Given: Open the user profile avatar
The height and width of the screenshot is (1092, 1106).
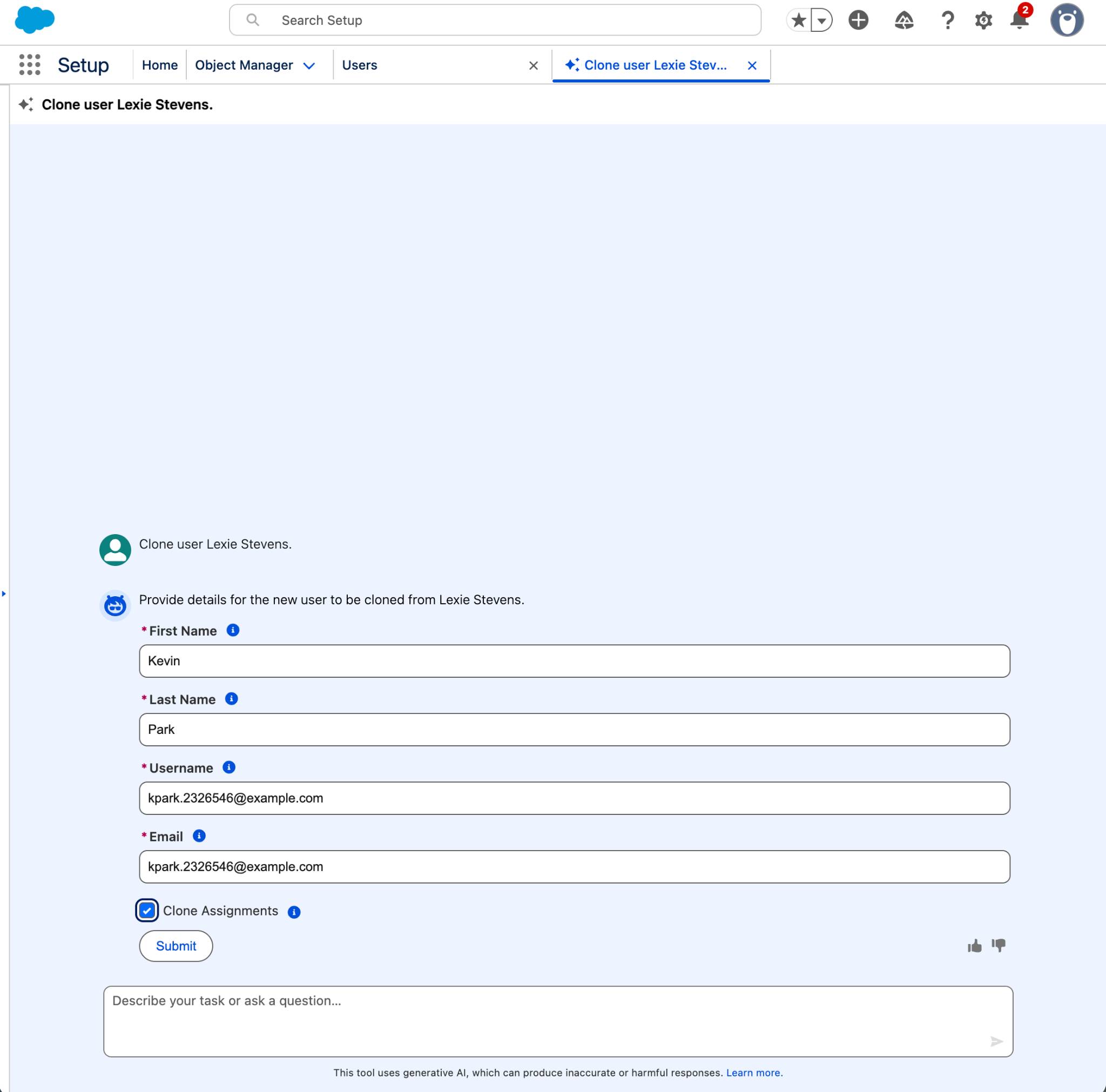Looking at the screenshot, I should [x=1067, y=20].
